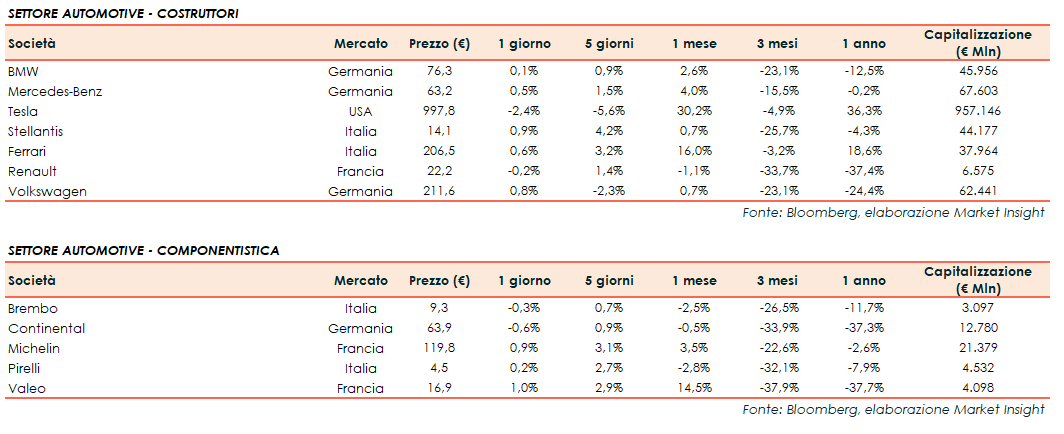Click Ferrari's 1 anno value 18,6%

point(861,151)
